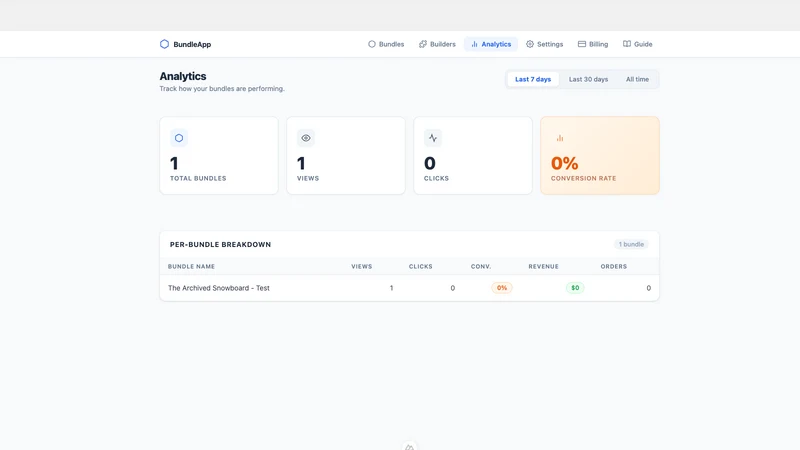Click the Clicks column header
This screenshot has height=450, width=800.
pos(420,266)
